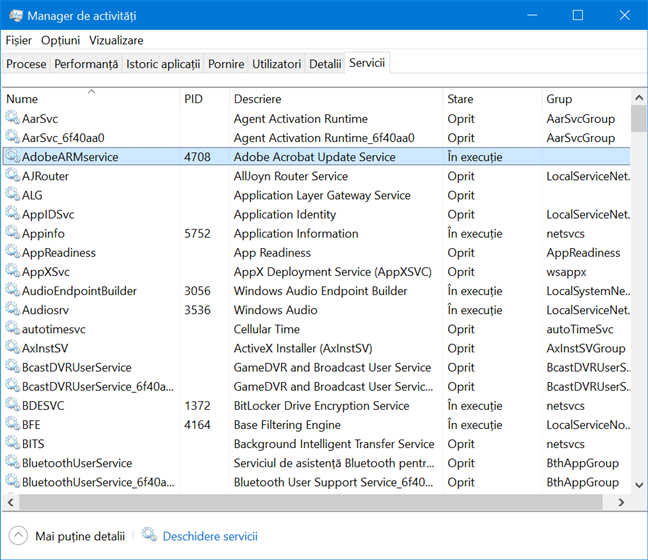Open the Vizualizare menu
The width and height of the screenshot is (648, 560).
coord(116,41)
